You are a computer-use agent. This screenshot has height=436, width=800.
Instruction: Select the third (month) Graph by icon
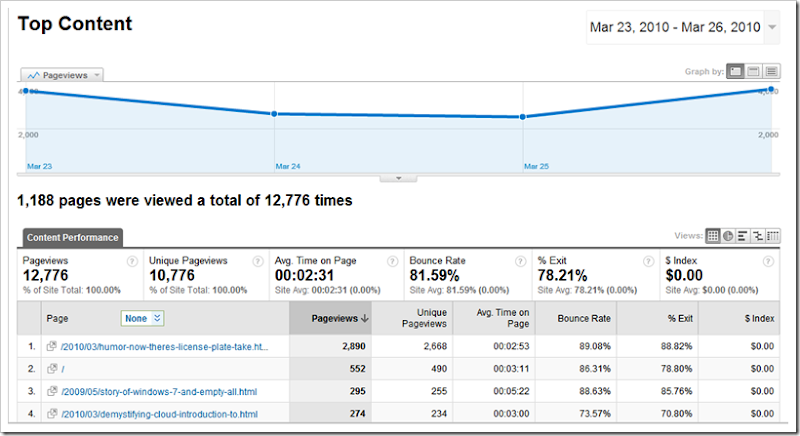coord(771,71)
